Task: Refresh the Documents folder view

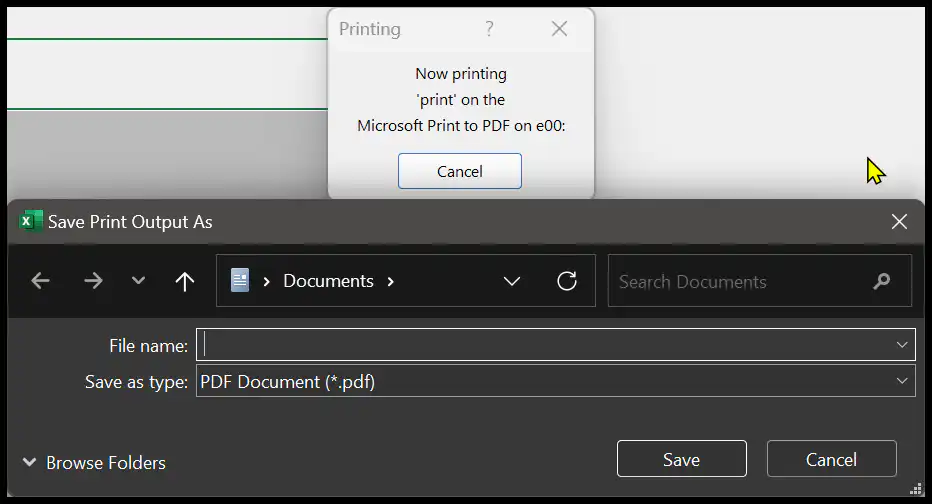Action: (x=567, y=281)
